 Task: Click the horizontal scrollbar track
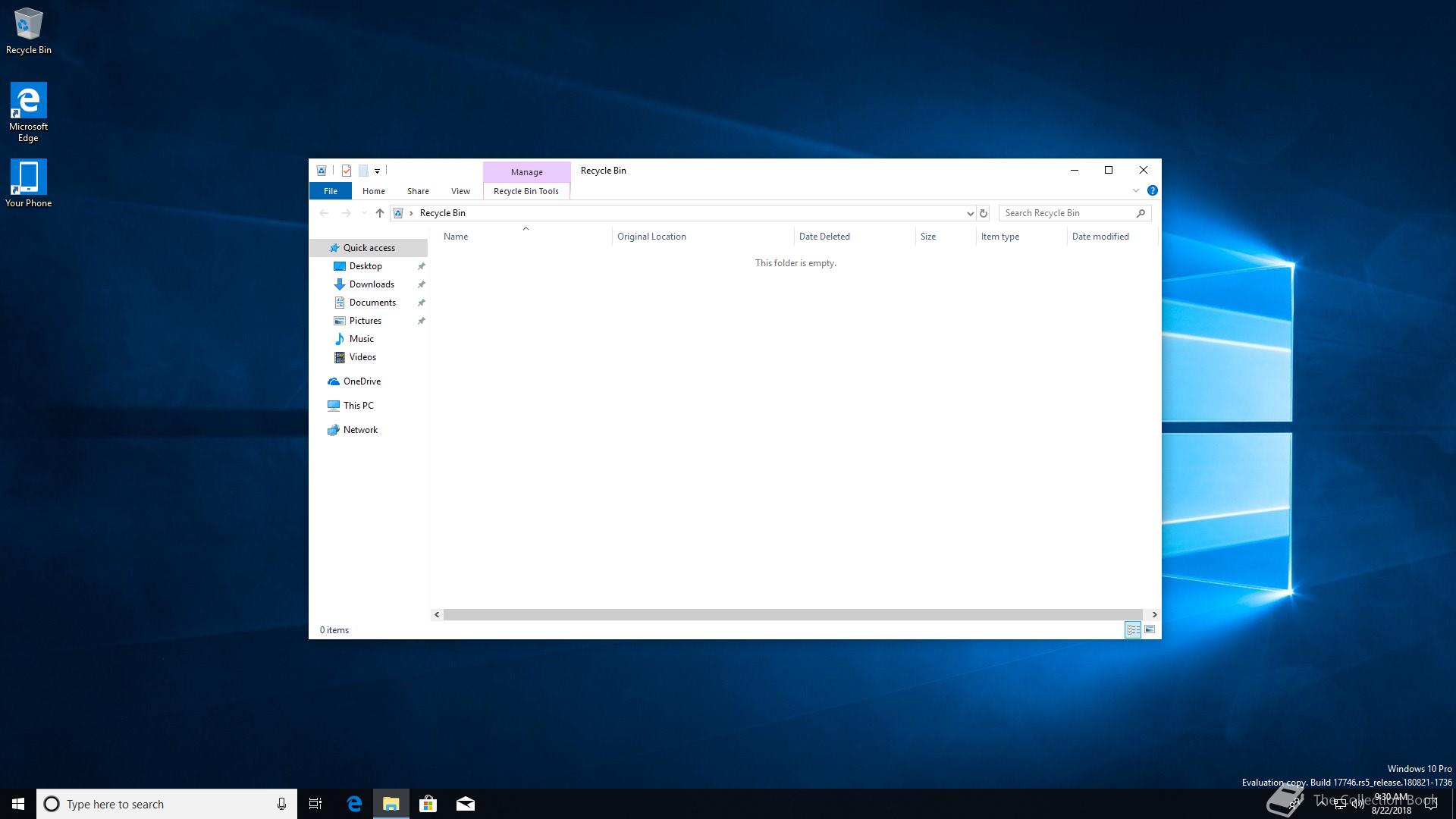tap(792, 614)
